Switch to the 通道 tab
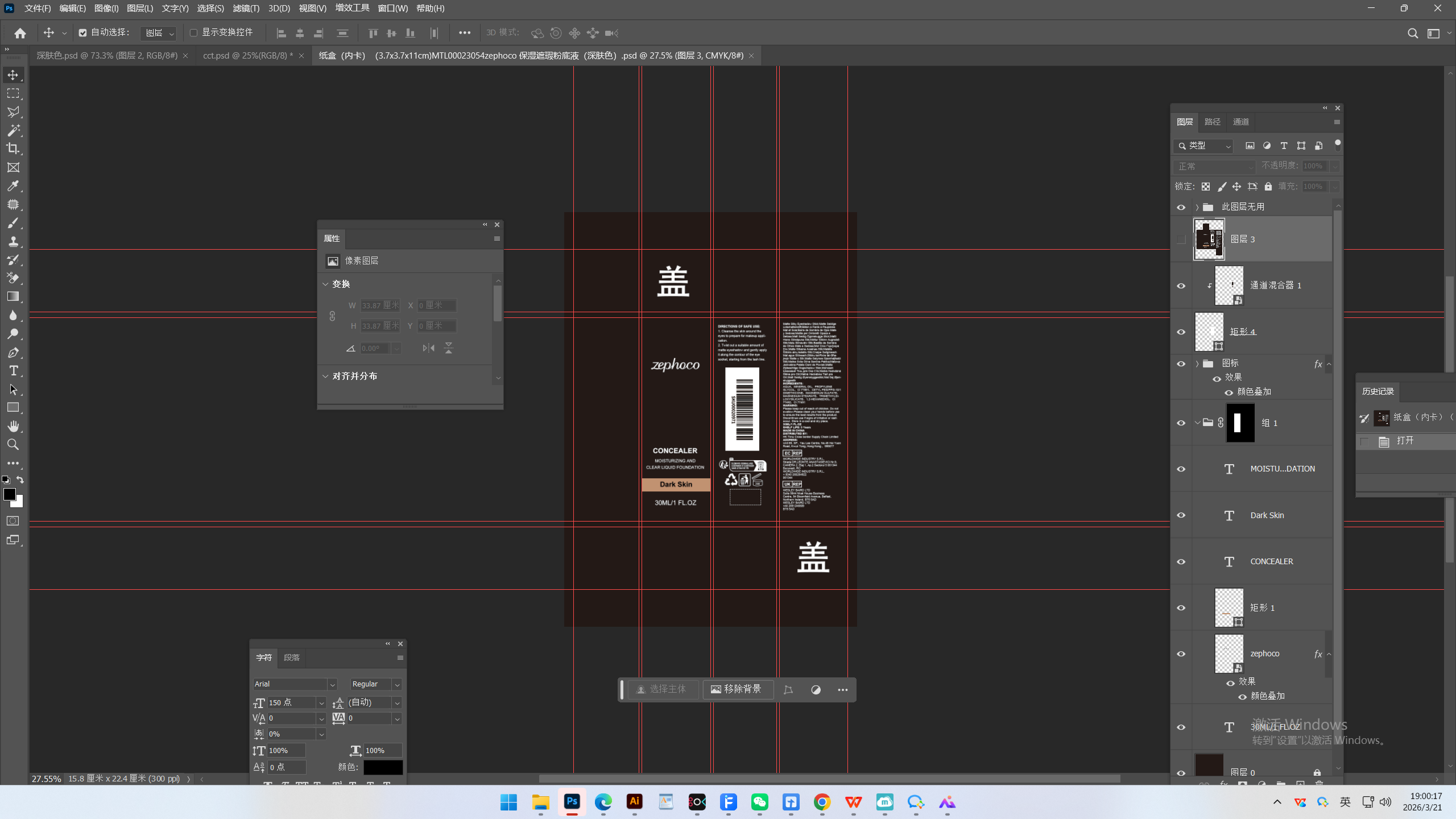1456x819 pixels. 1240,122
